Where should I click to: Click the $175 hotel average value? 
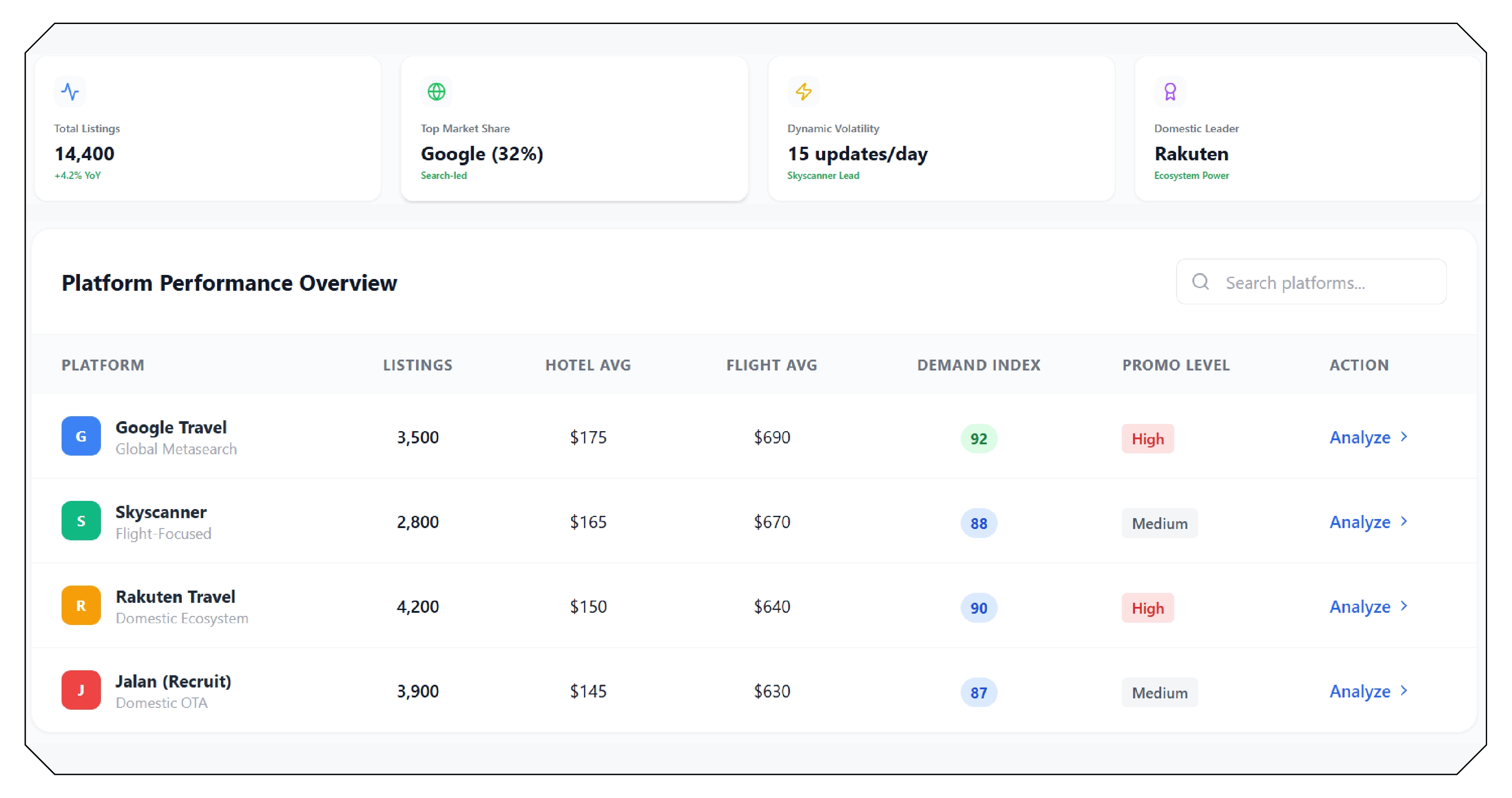(x=588, y=437)
